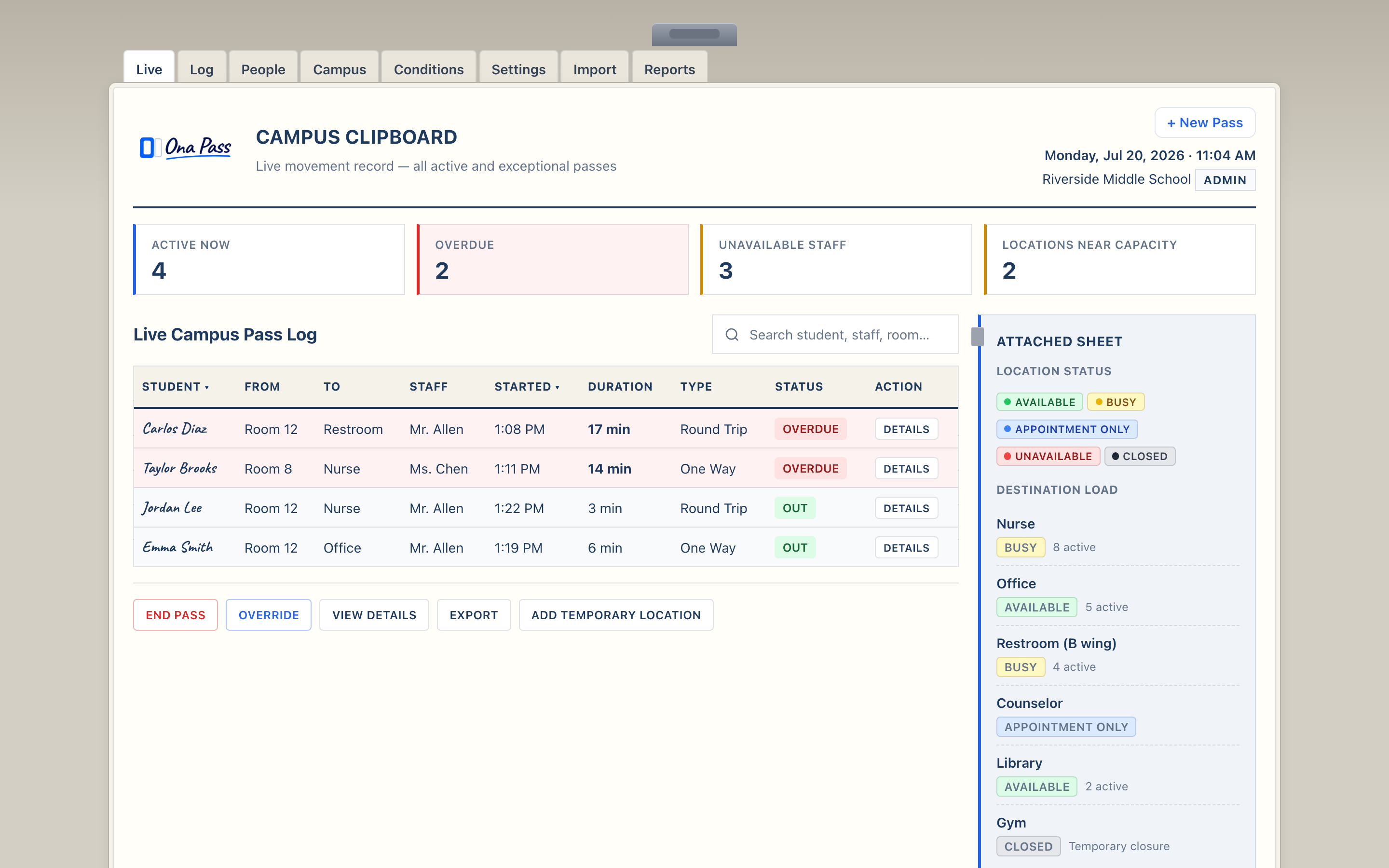This screenshot has height=868, width=1389.
Task: Open details for Emma Smith
Action: click(x=906, y=548)
